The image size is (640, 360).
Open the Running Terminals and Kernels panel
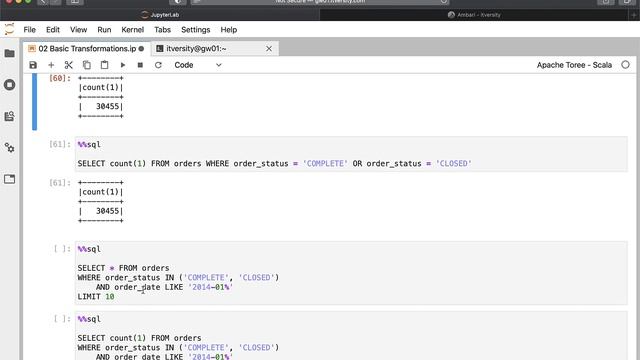click(x=9, y=84)
